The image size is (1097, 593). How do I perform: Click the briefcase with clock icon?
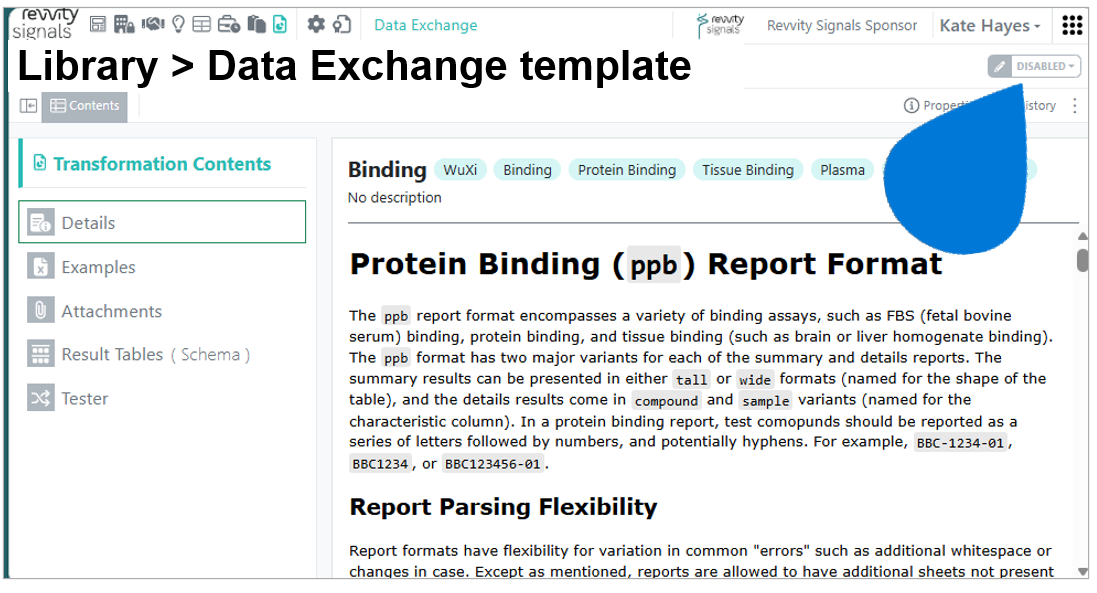pyautogui.click(x=228, y=24)
